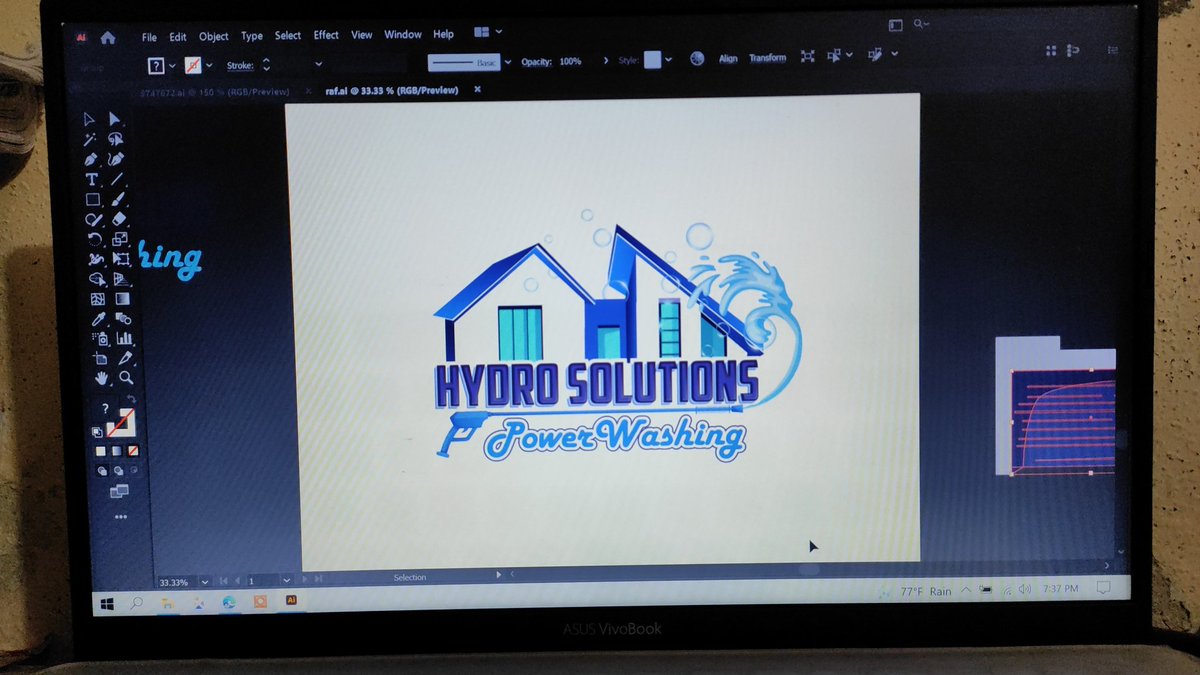The image size is (1200, 675).
Task: Select the Pen tool
Action: tap(91, 159)
